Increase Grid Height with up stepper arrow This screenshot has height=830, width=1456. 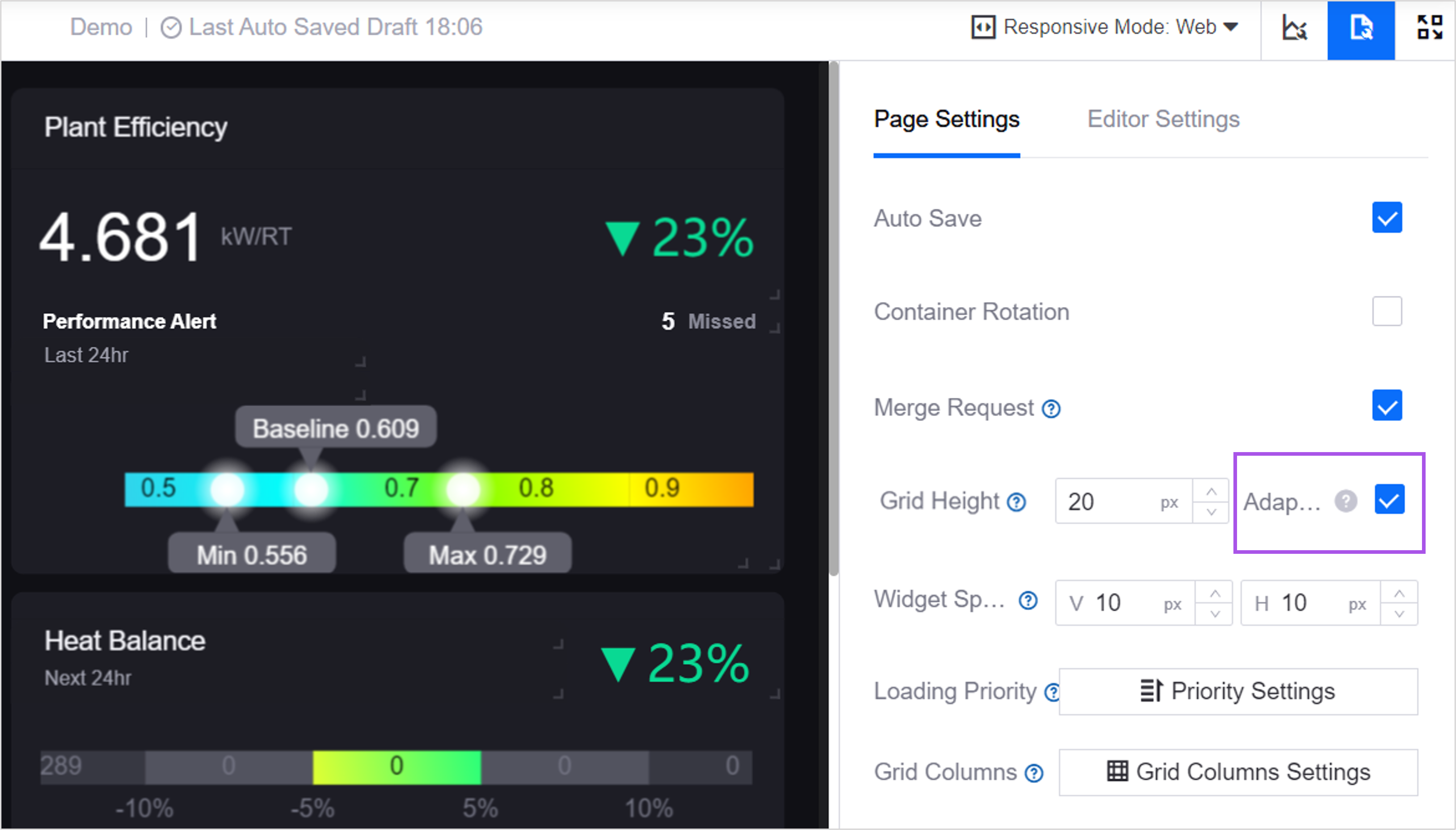(x=1211, y=492)
